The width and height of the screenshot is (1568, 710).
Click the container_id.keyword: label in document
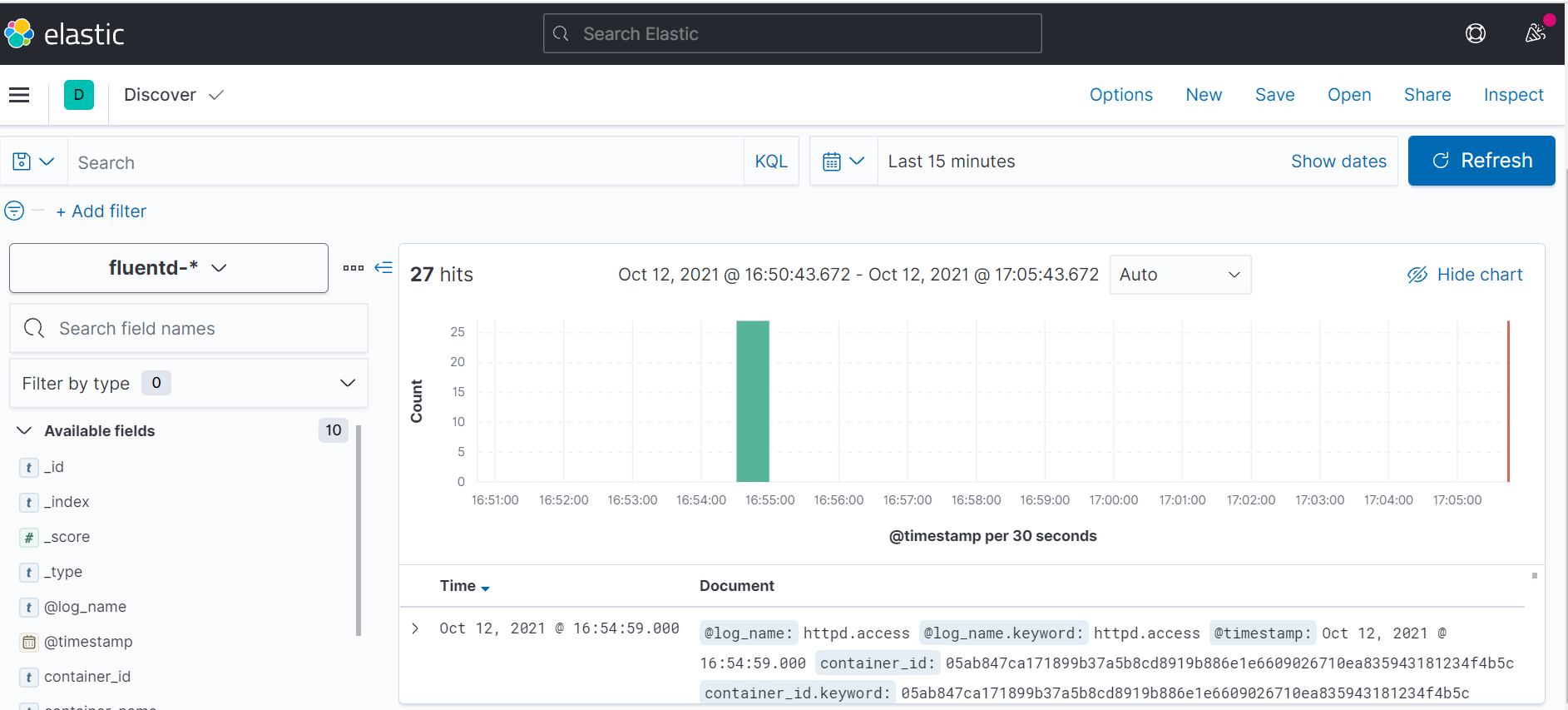pyautogui.click(x=797, y=693)
